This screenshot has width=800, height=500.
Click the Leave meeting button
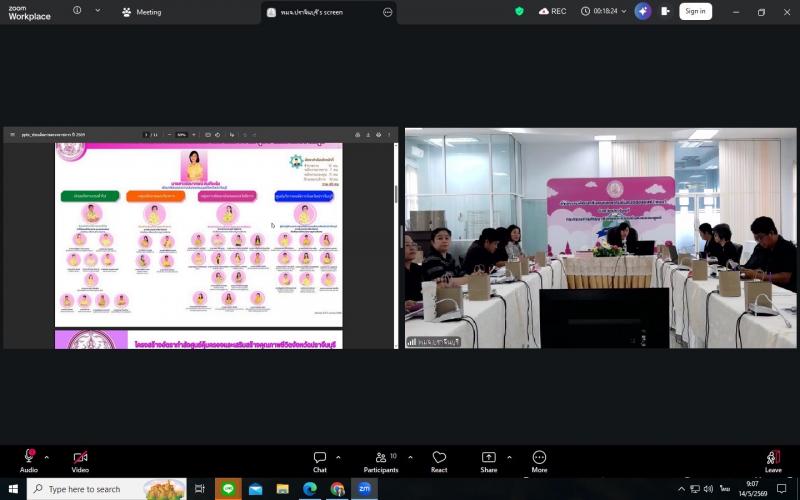click(x=773, y=461)
